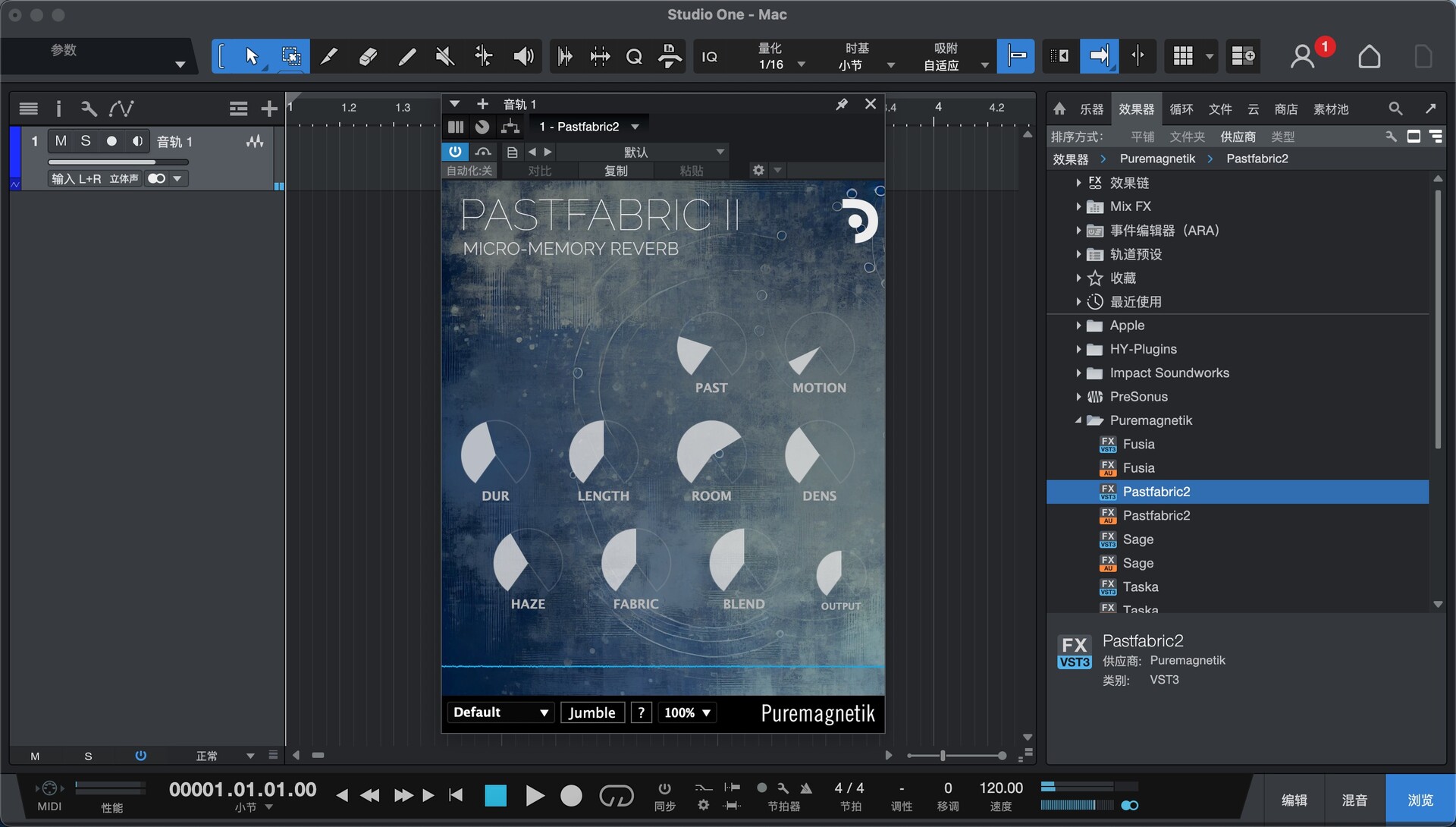Open the IQ quantize panel
Image resolution: width=1456 pixels, height=827 pixels.
709,57
